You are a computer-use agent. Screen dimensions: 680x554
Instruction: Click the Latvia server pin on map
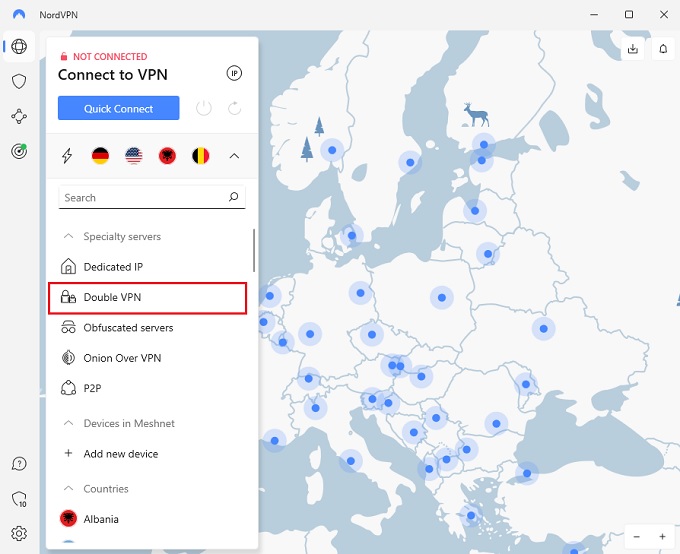click(x=475, y=211)
